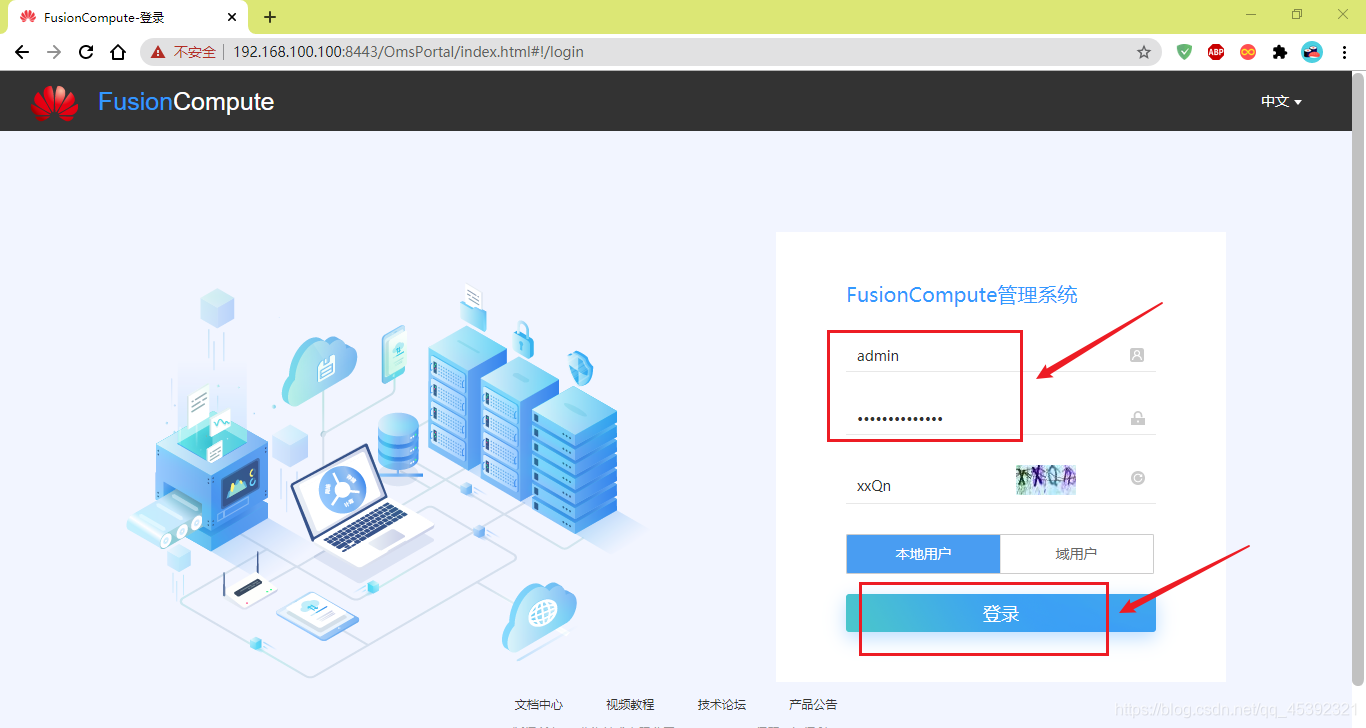This screenshot has width=1366, height=728.
Task: Refresh the captcha with the circular icon
Action: pos(1137,478)
